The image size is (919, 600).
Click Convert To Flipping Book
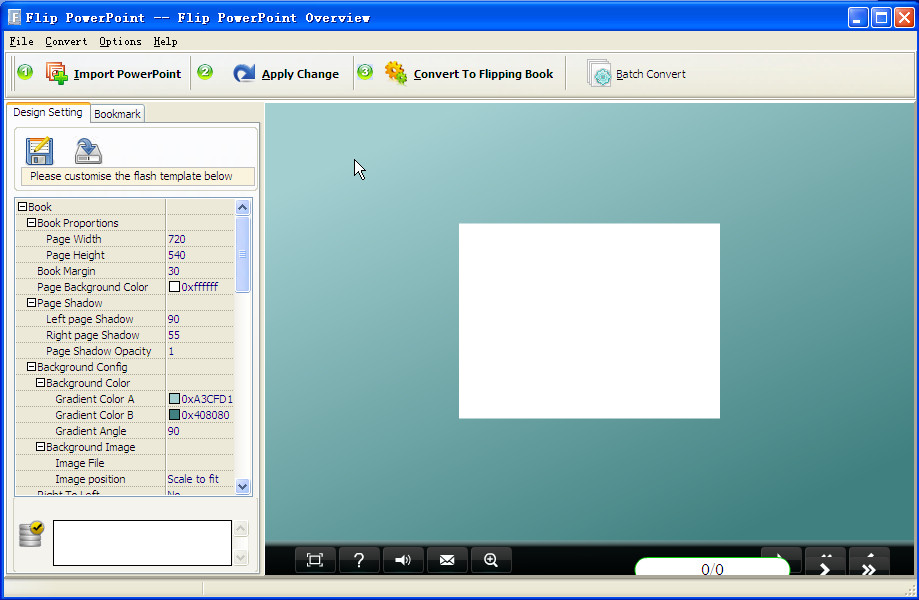tap(469, 74)
